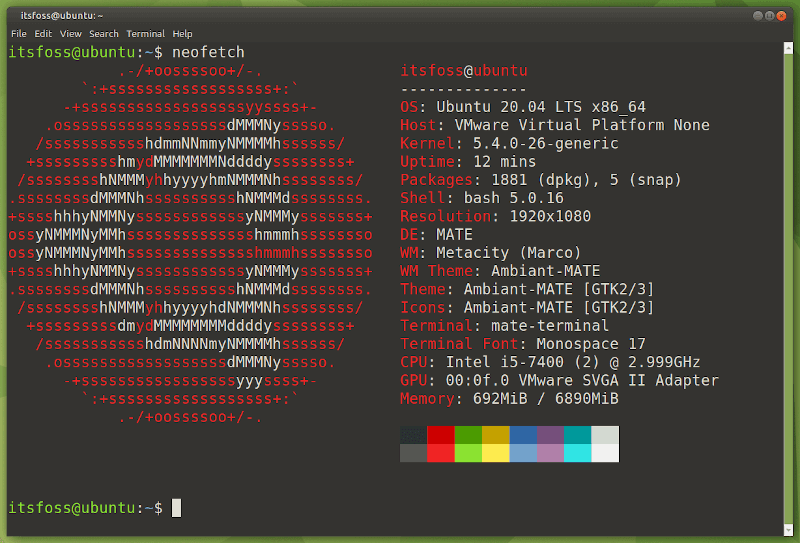Screen dimensions: 800x543
Task: Click the red 'itsfoss@ubuntu' header text
Action: (x=464, y=70)
